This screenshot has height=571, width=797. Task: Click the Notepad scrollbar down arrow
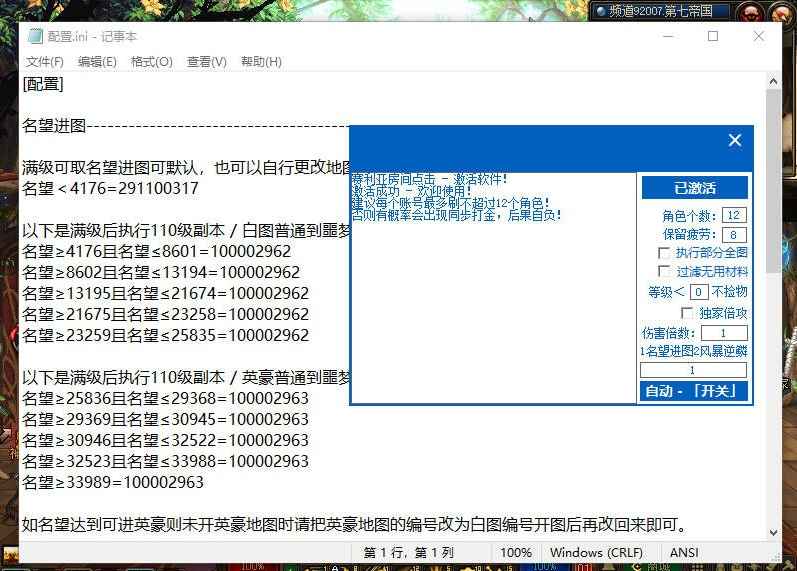click(x=773, y=533)
